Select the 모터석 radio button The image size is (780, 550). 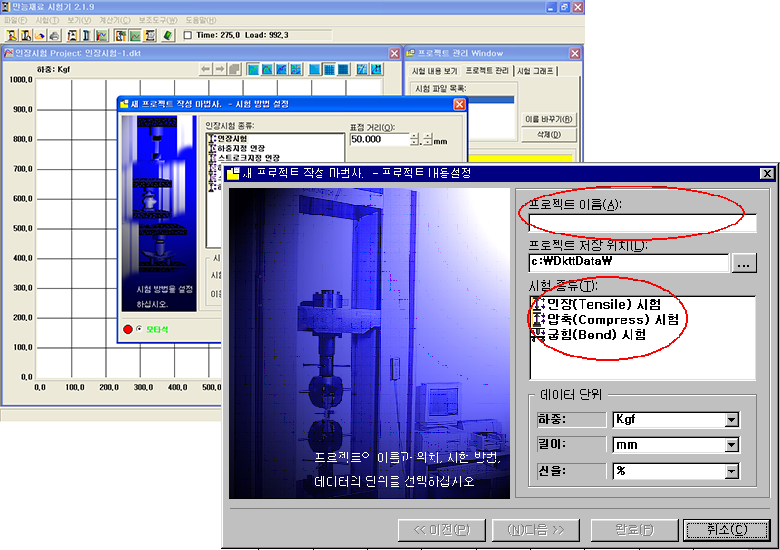[x=139, y=329]
